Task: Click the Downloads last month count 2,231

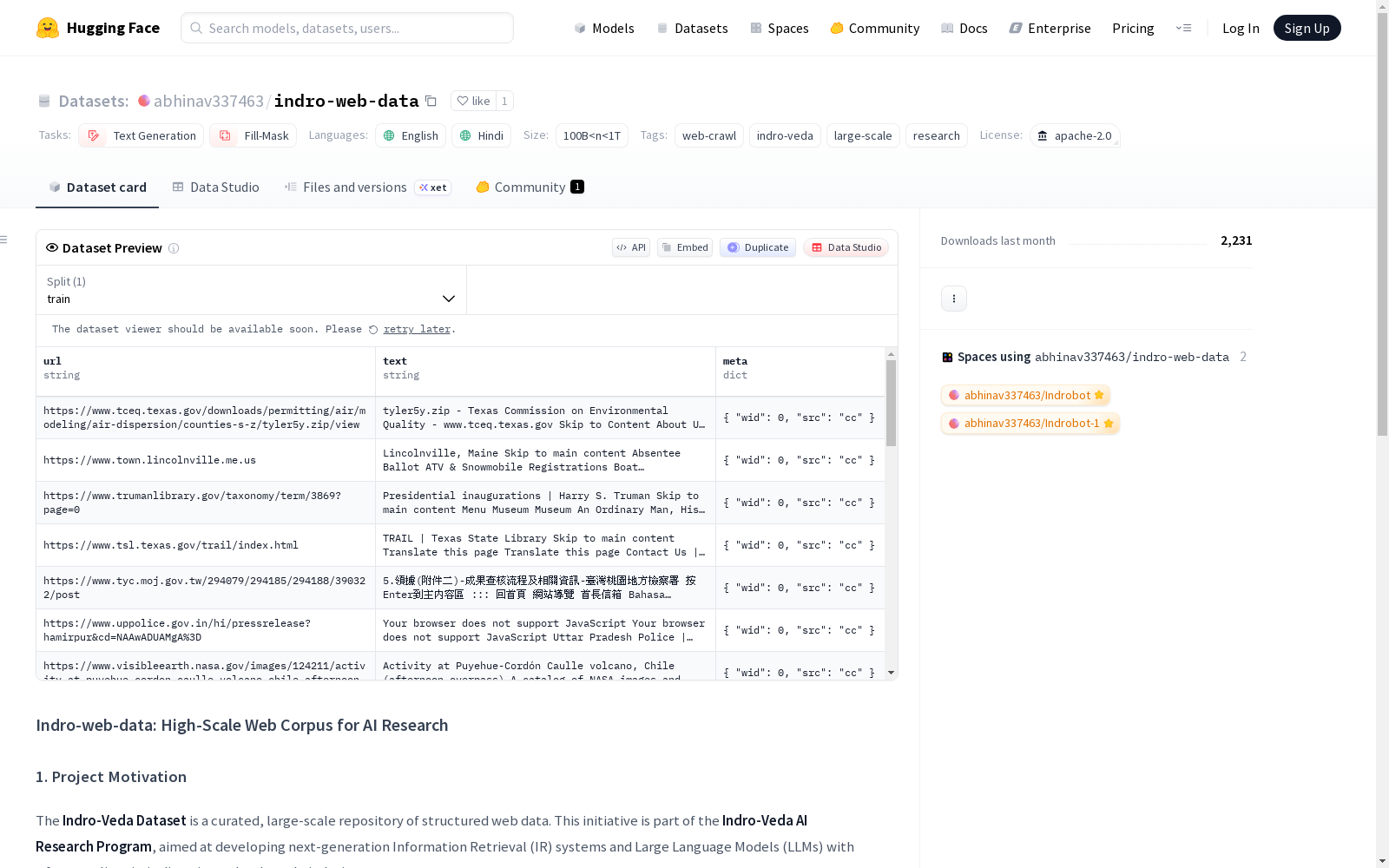Action: tap(1236, 240)
